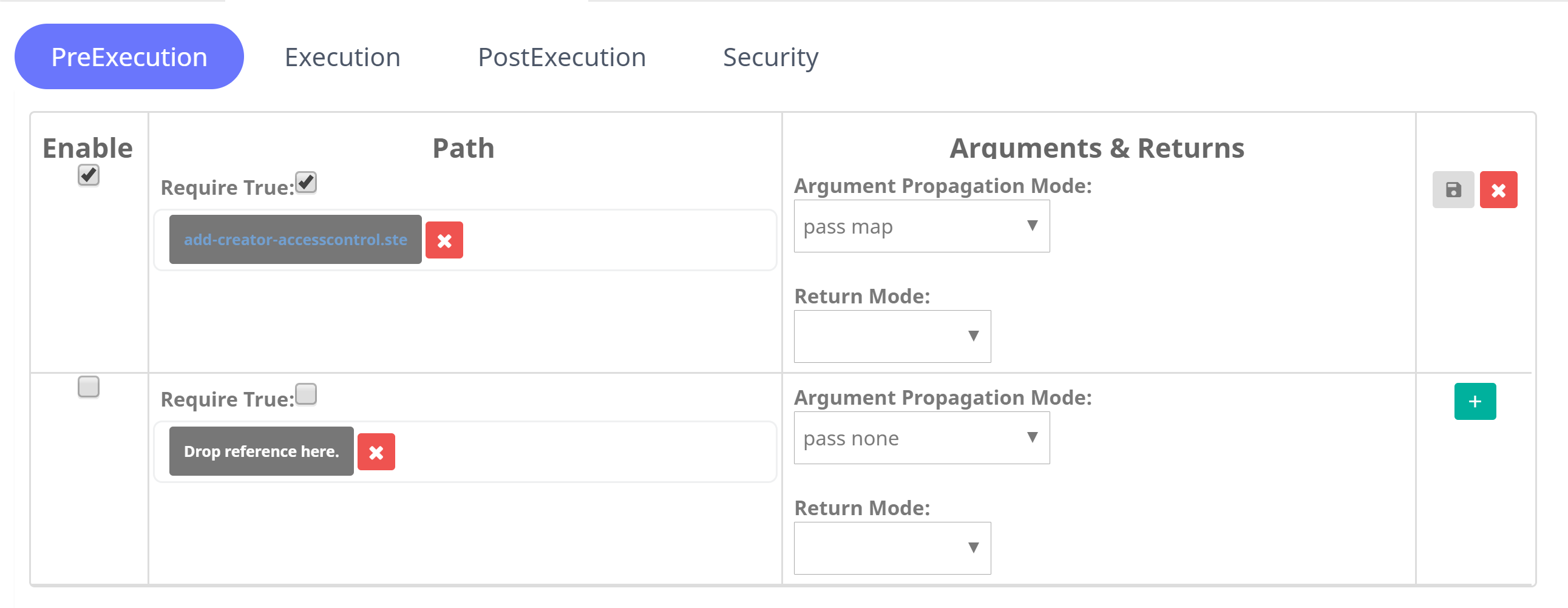The width and height of the screenshot is (1568, 608).
Task: Open the 'pass none' propagation dropdown
Action: tap(921, 438)
